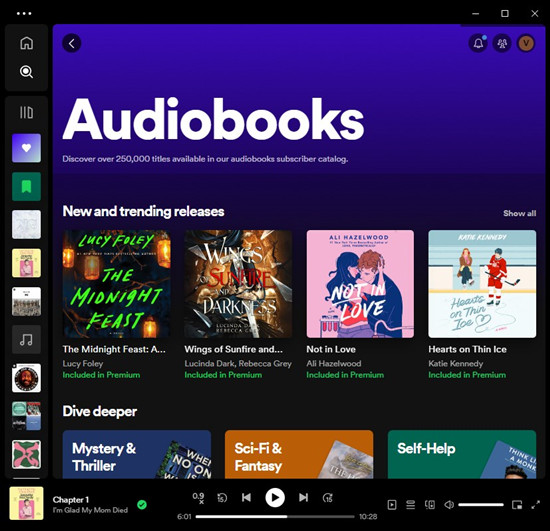Open the playback queue
This screenshot has height=531, width=550.
(411, 505)
